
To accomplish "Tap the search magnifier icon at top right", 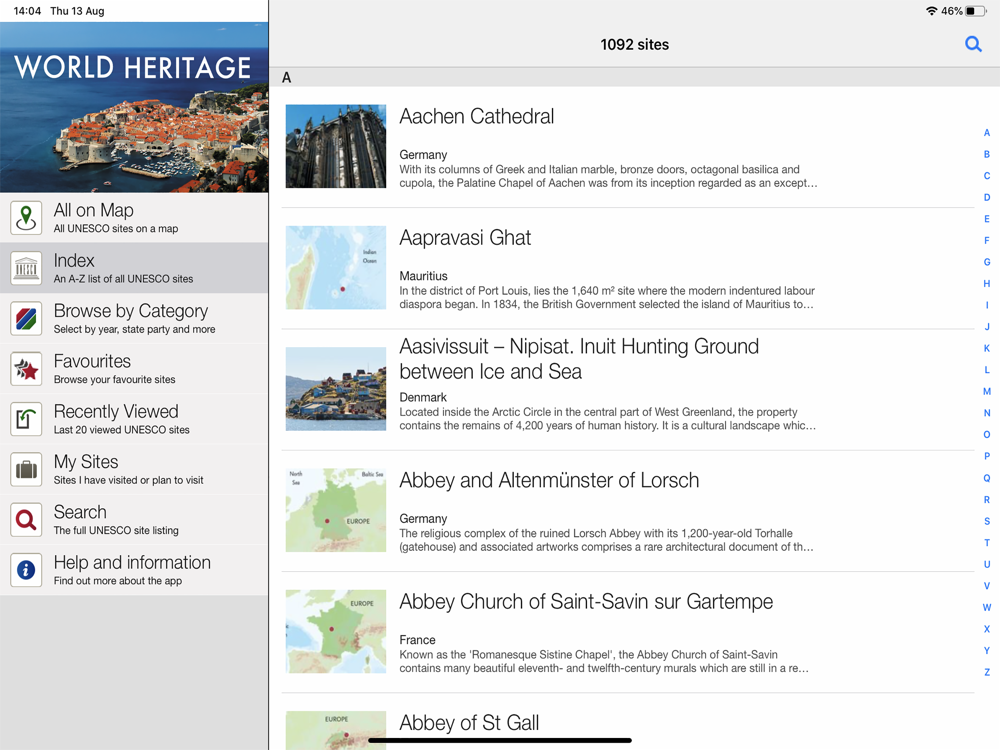I will 973,44.
